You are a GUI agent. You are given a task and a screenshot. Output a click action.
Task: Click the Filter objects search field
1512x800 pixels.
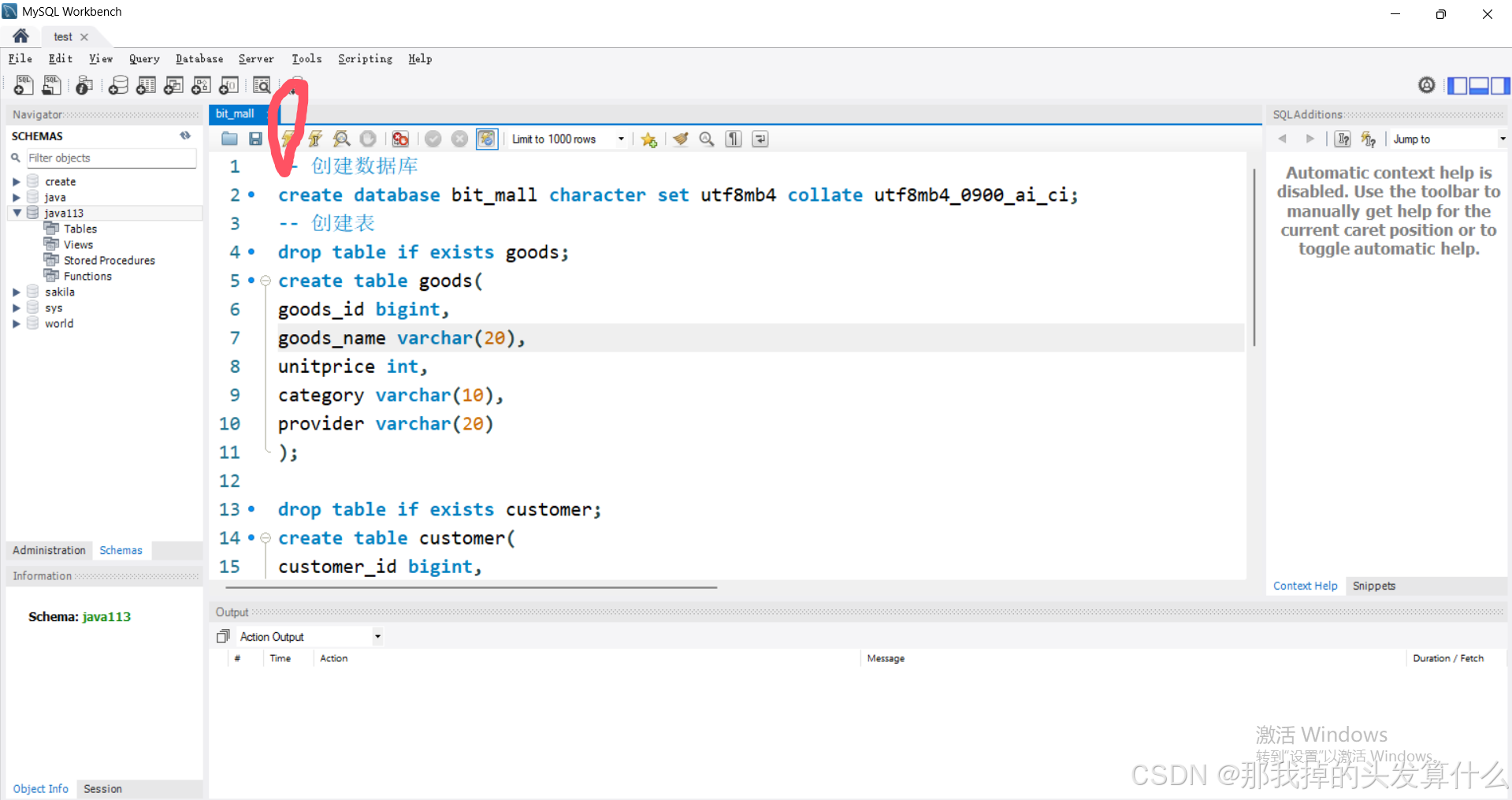(x=111, y=158)
